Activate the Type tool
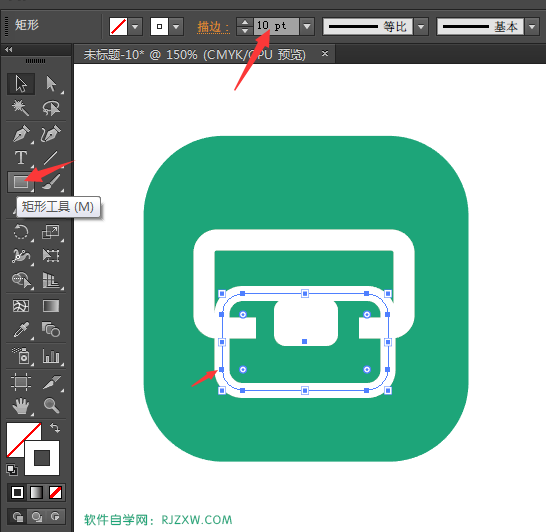 (x=21, y=158)
